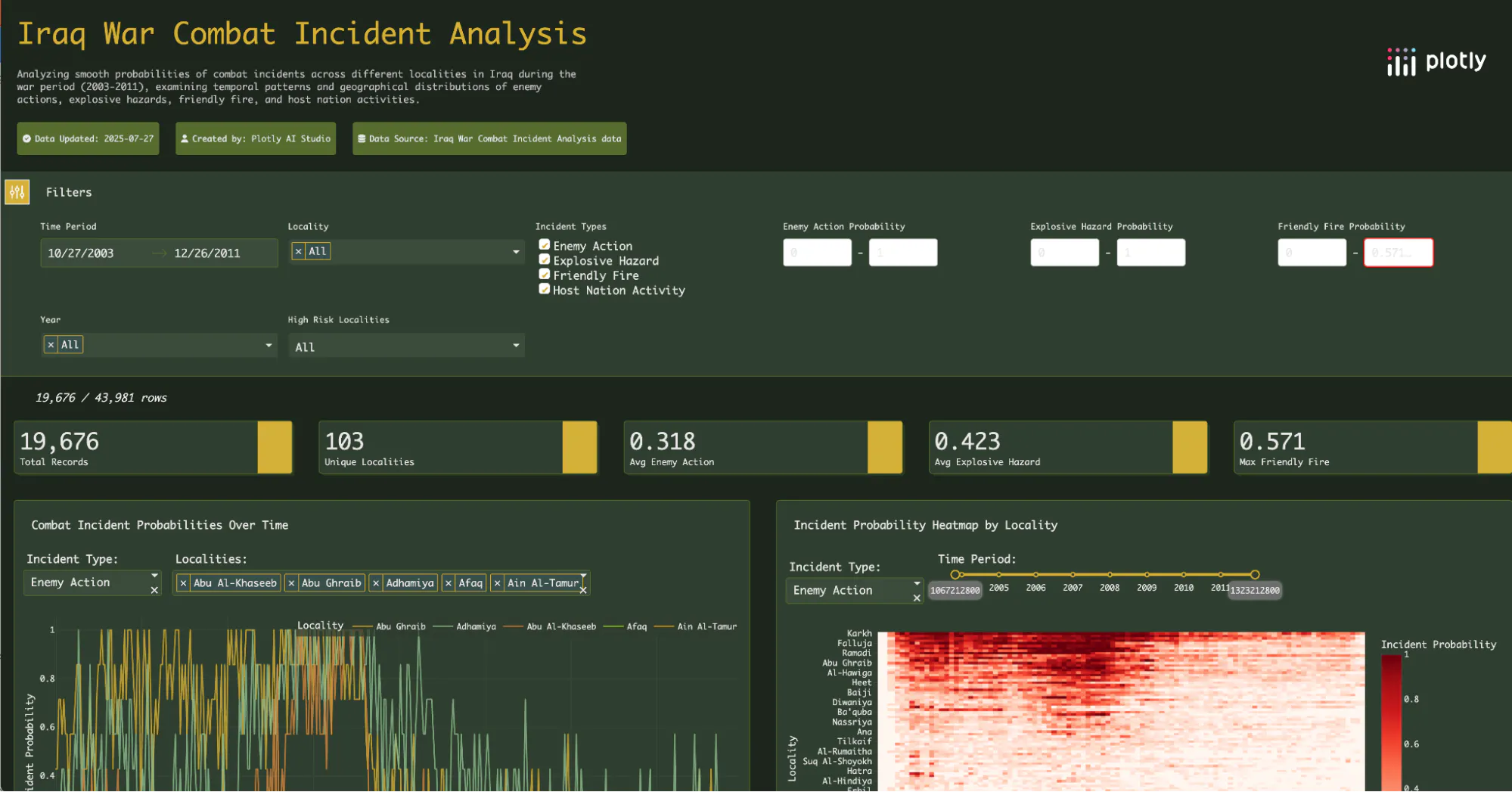Expand the Locality filter dropdown

pos(516,252)
